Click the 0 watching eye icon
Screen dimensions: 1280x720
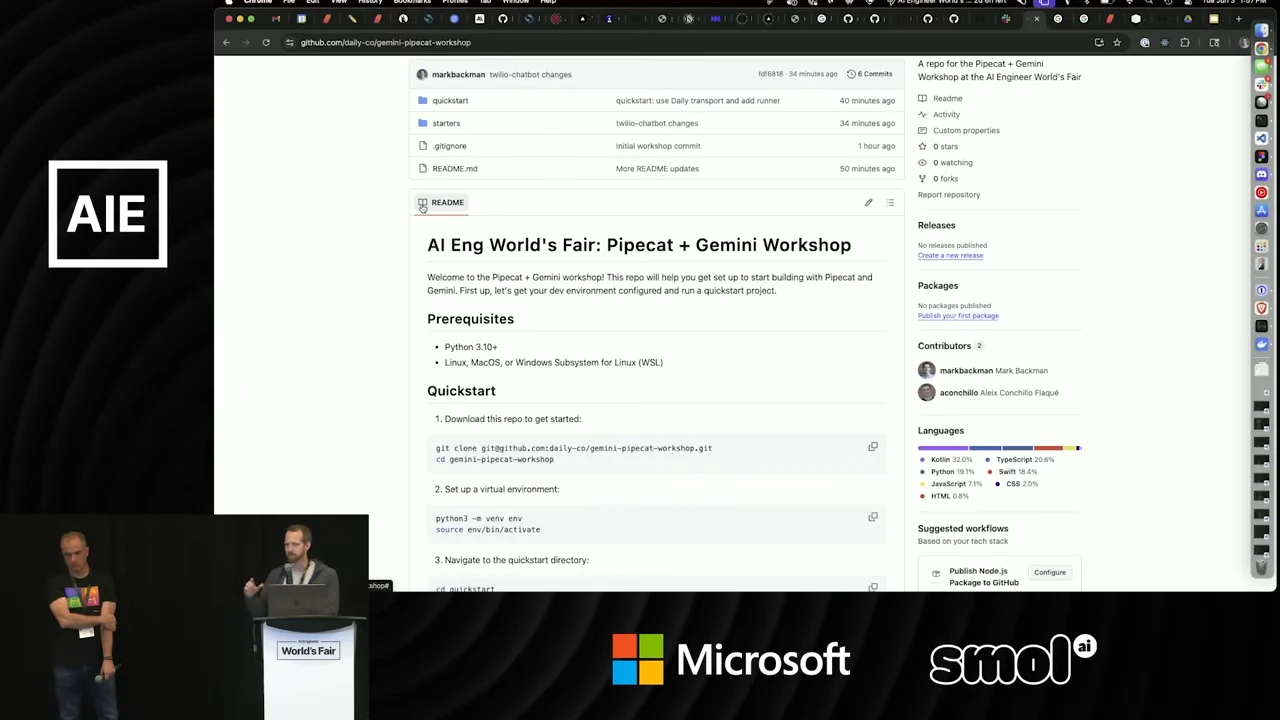923,162
